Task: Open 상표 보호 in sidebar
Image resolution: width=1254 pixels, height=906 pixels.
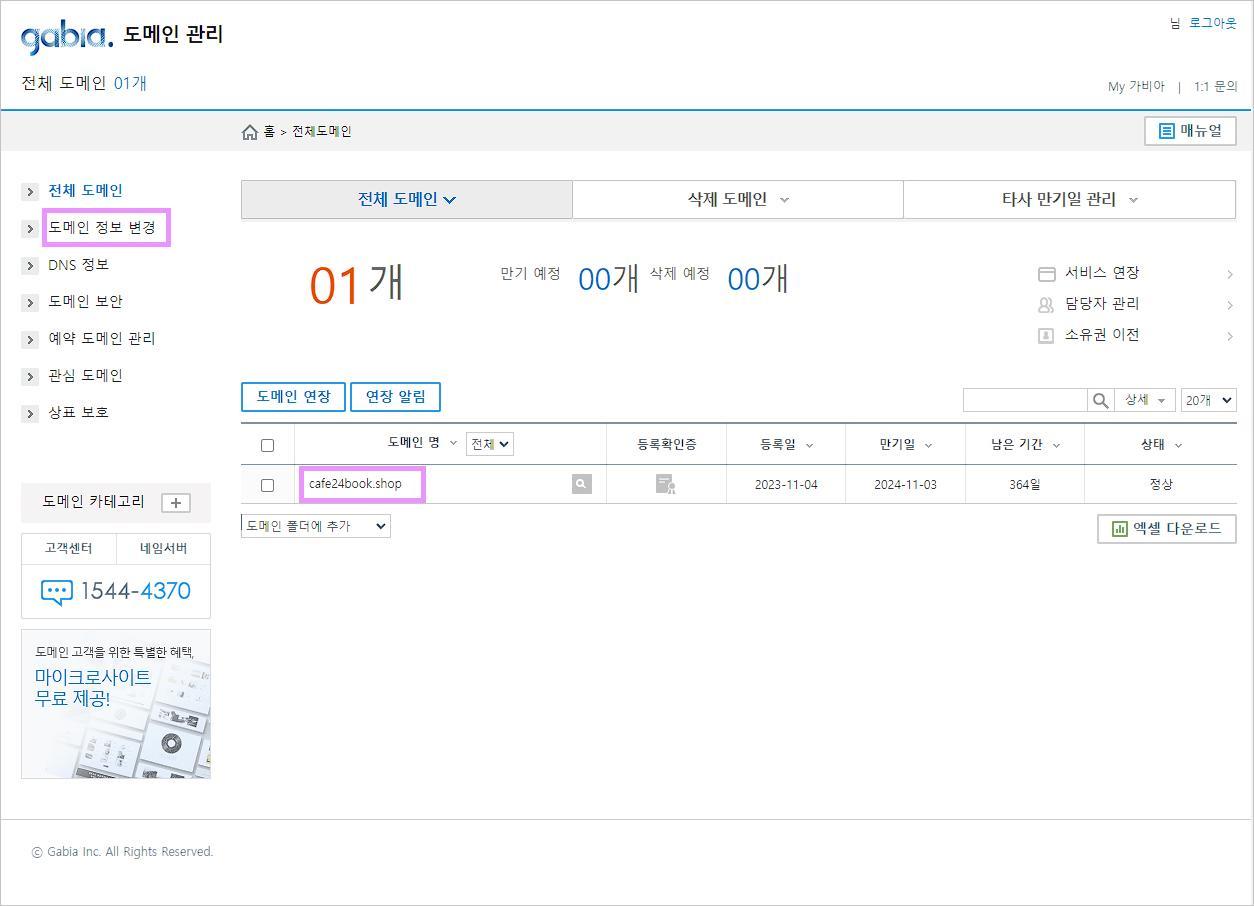Action: coord(78,412)
